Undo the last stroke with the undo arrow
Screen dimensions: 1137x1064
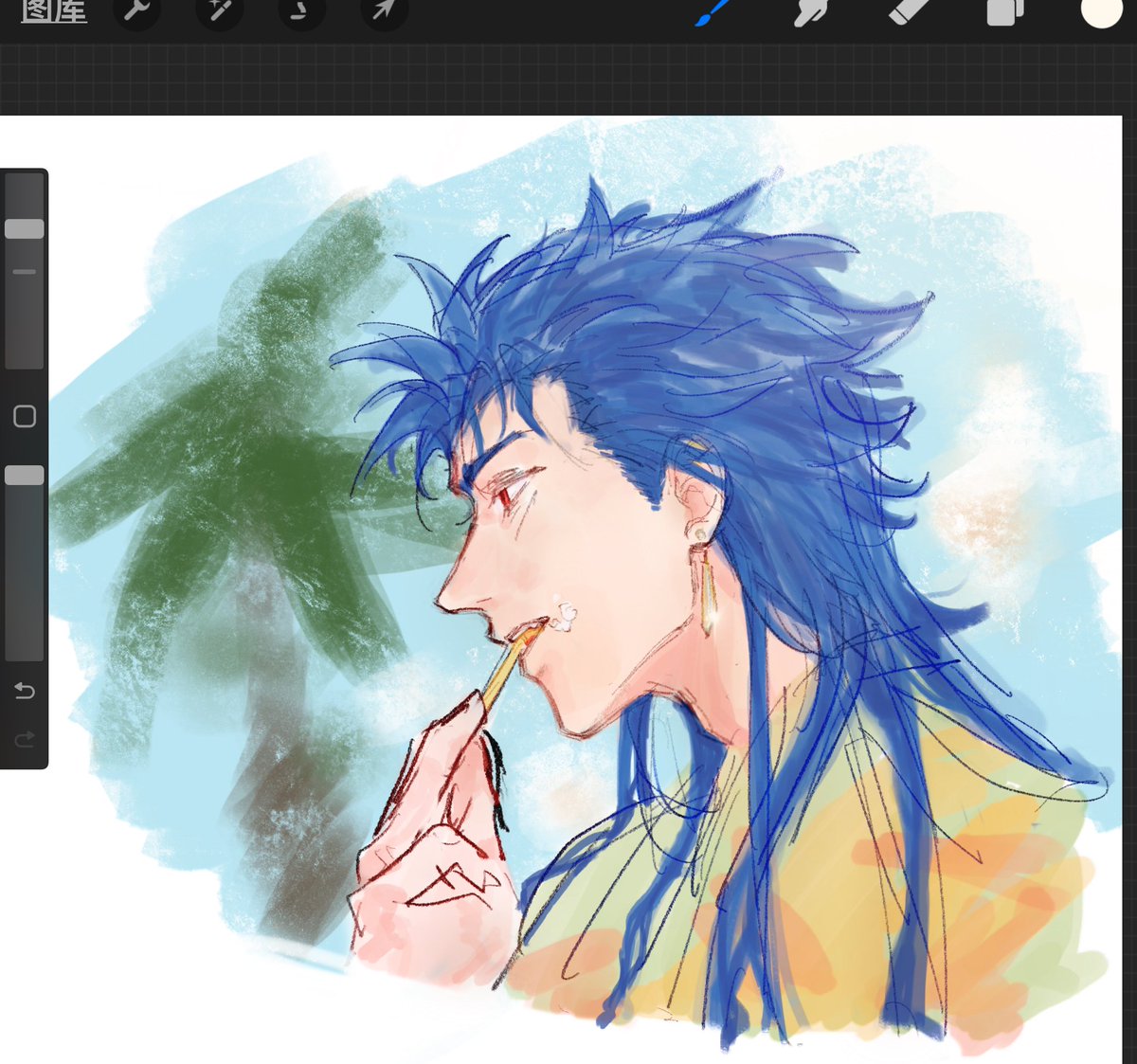25,691
